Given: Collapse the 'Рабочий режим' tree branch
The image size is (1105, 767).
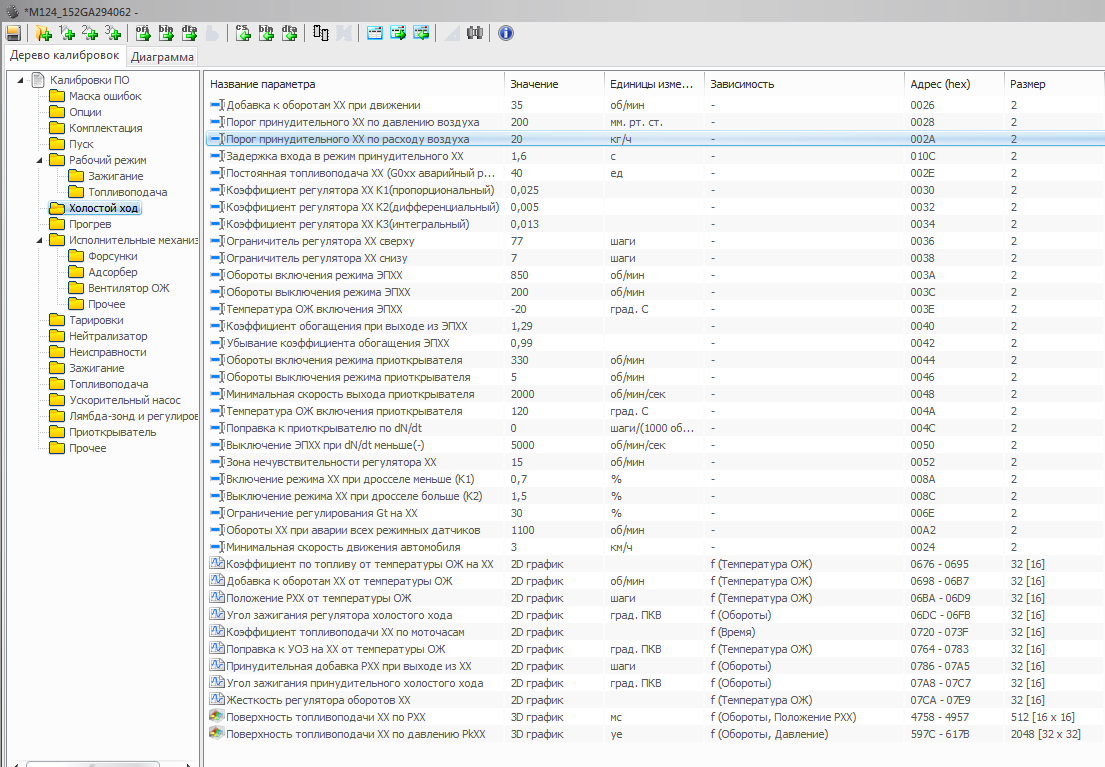Looking at the screenshot, I should pyautogui.click(x=39, y=160).
